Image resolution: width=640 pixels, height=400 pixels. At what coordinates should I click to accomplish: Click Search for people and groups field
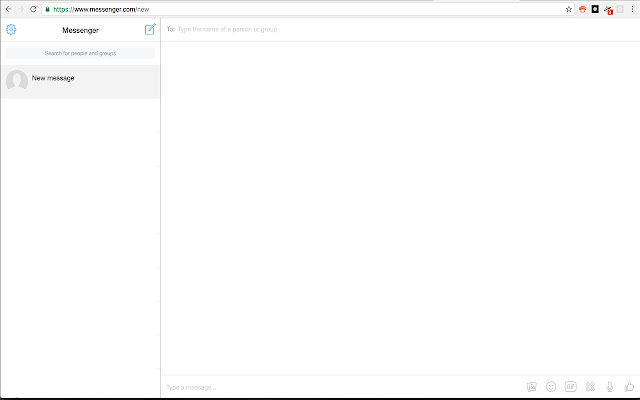pyautogui.click(x=80, y=53)
